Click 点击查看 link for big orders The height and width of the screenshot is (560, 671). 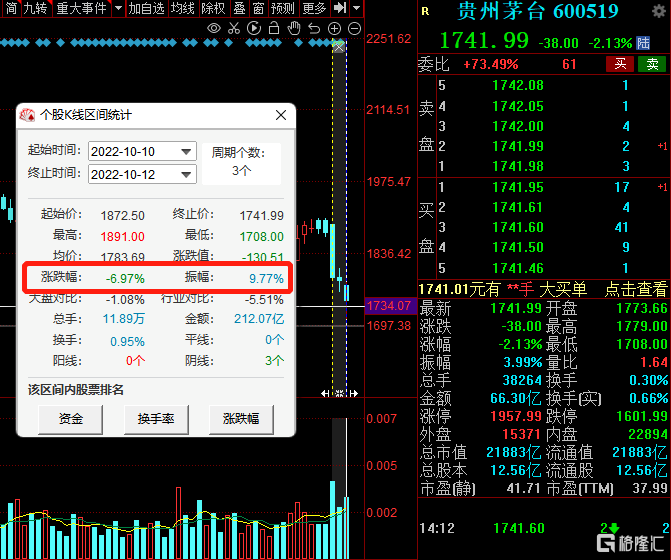[x=636, y=290]
